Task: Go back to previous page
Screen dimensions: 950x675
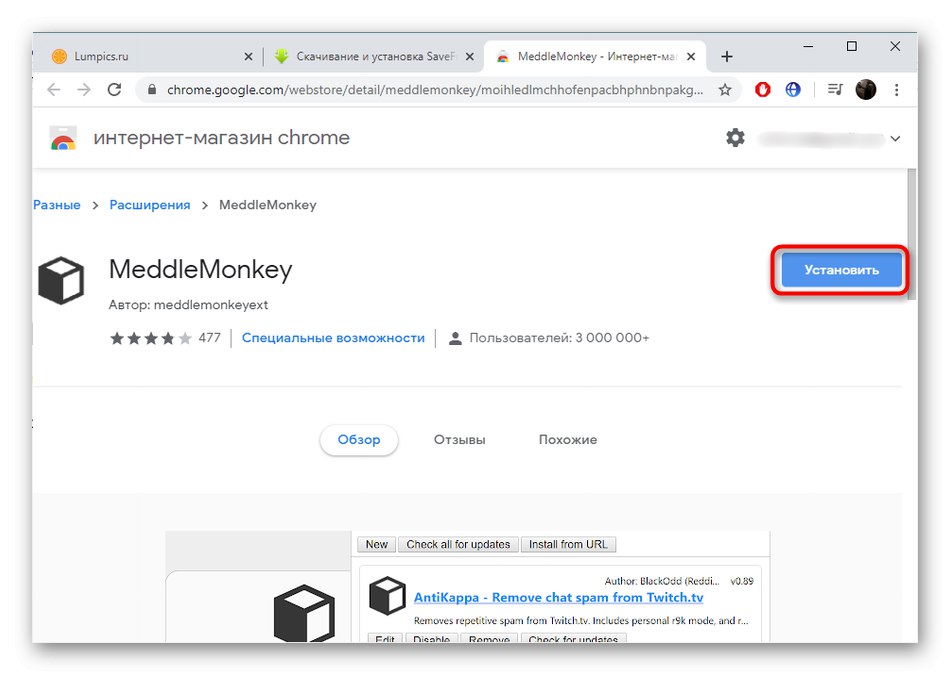Action: tap(54, 90)
